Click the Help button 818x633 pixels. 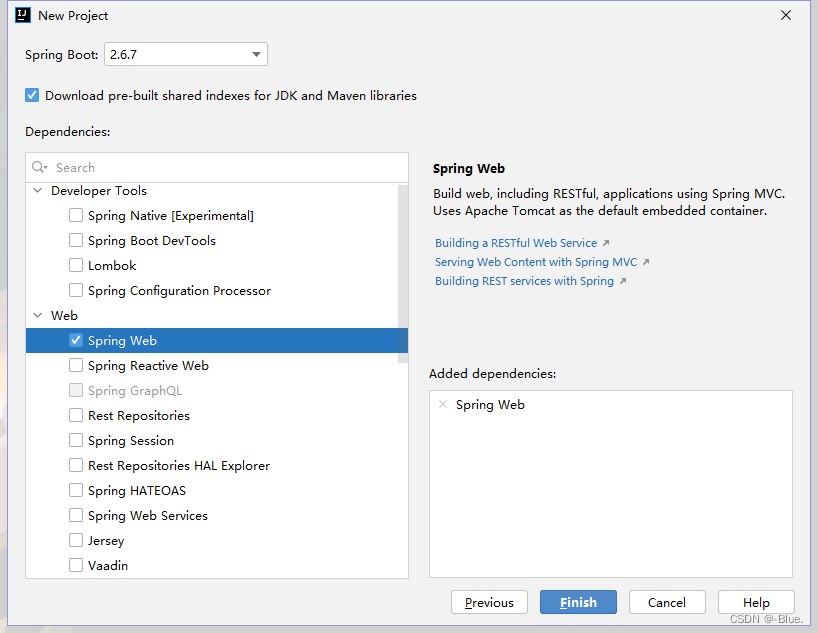point(756,602)
